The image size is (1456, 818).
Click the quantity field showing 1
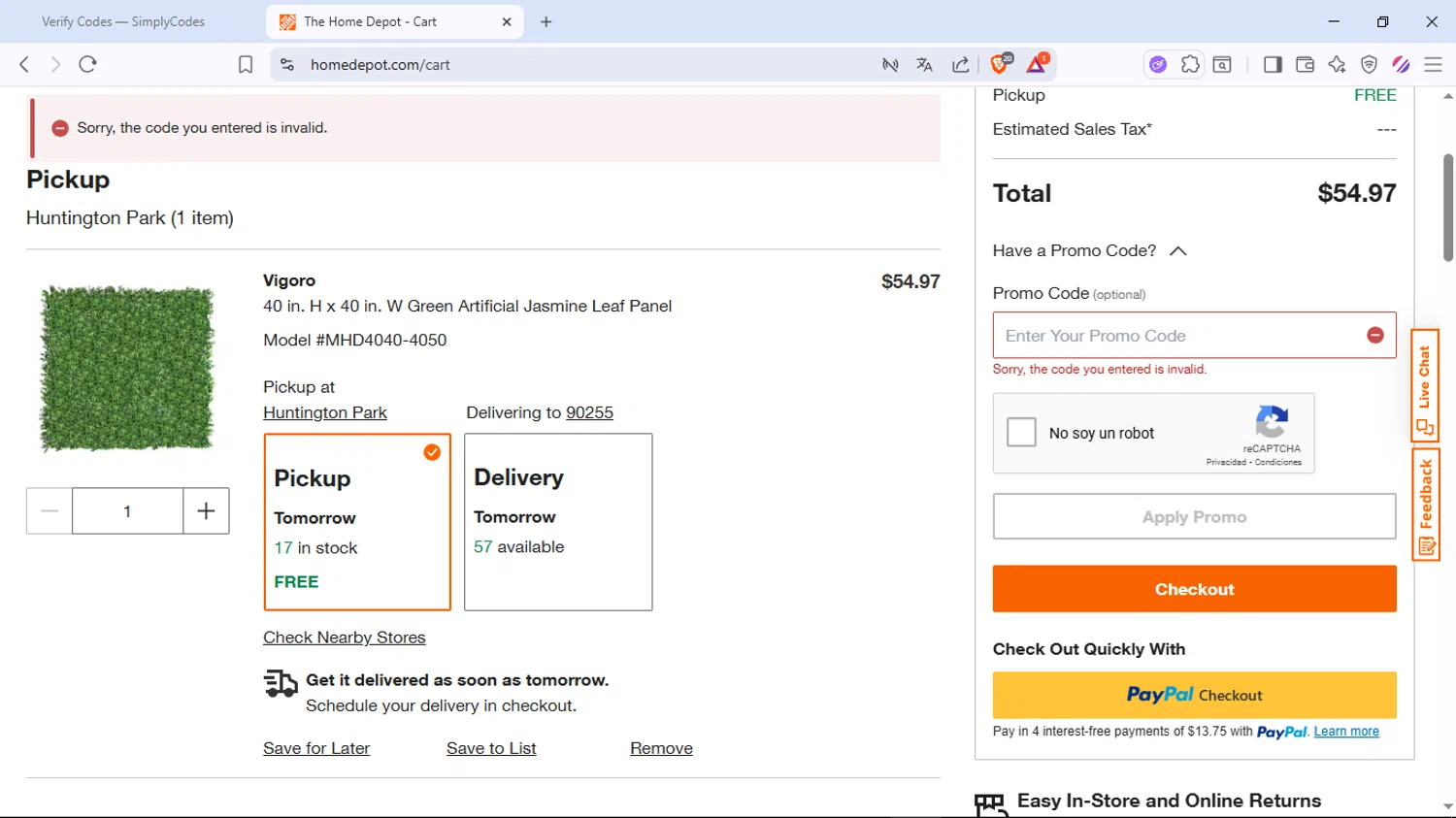[x=127, y=510]
